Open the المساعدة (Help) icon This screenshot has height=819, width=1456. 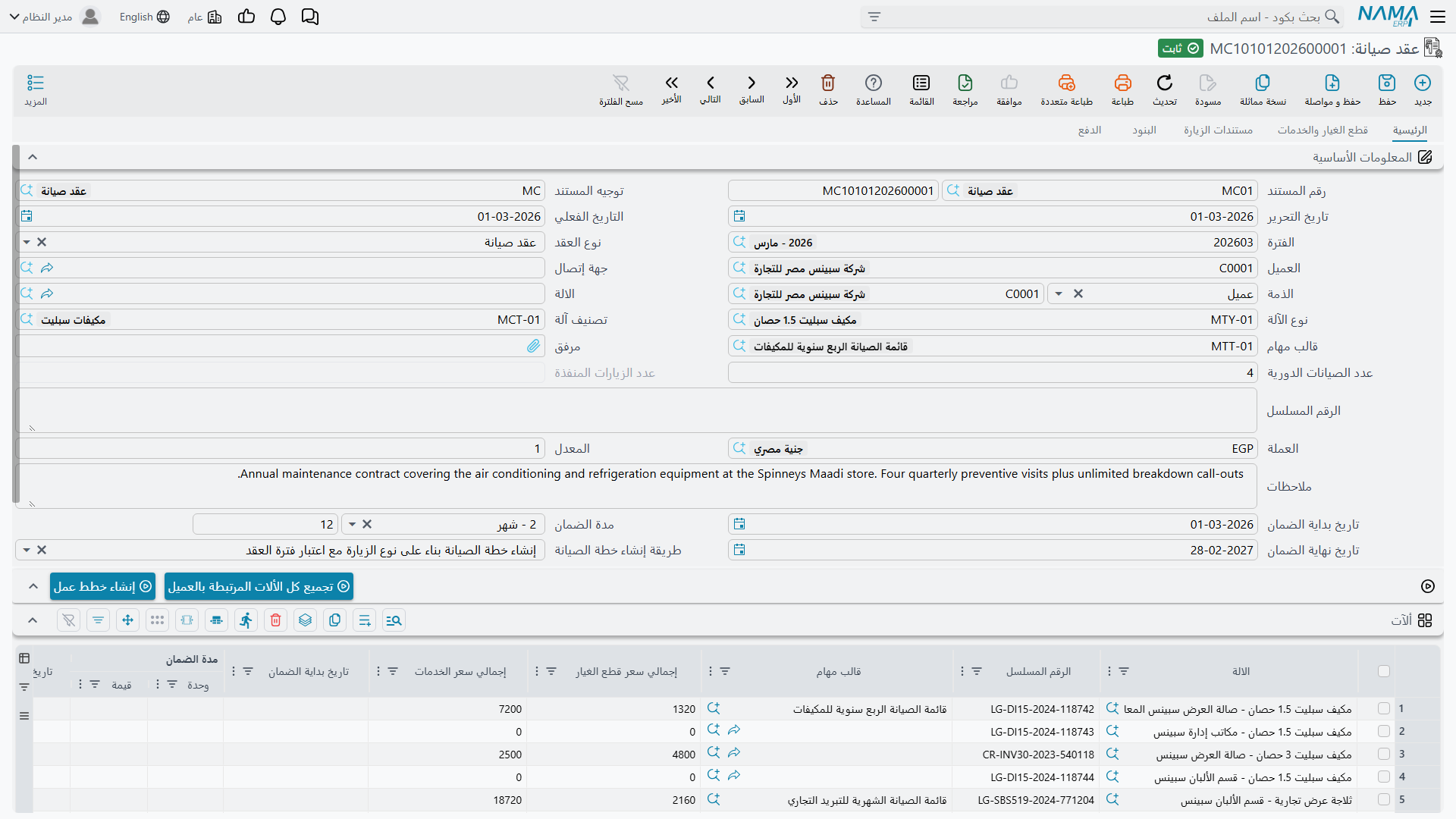(874, 83)
